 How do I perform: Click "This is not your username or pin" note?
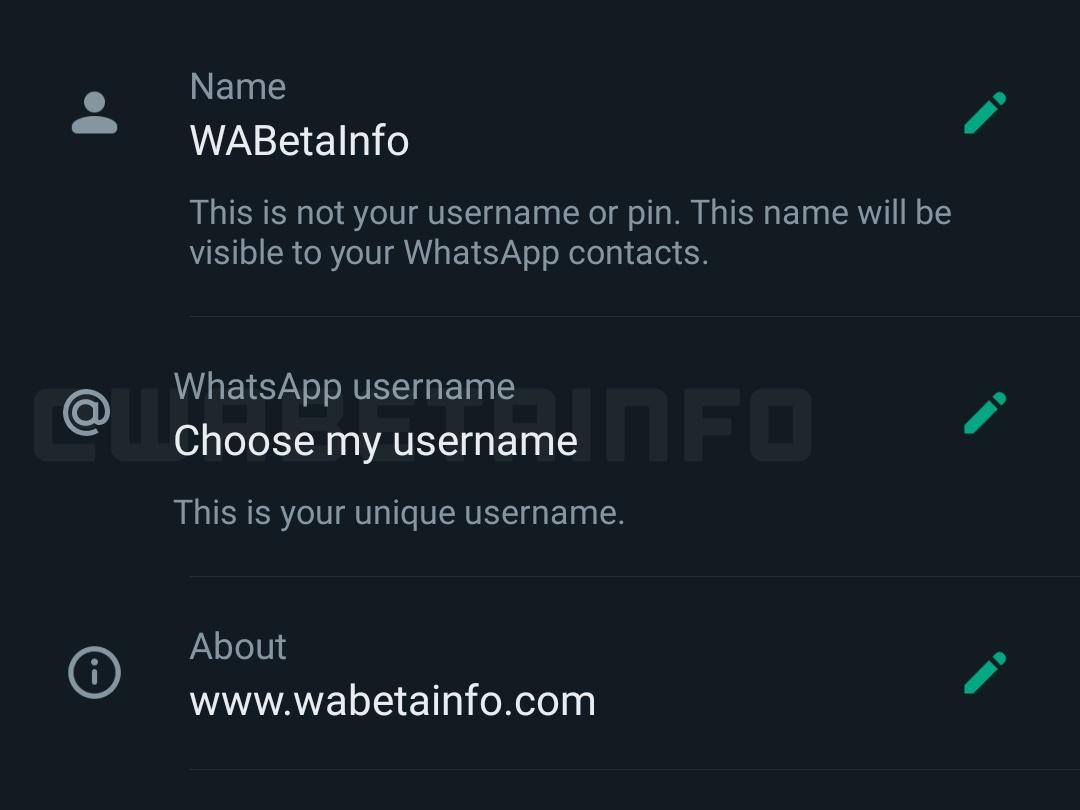435,213
